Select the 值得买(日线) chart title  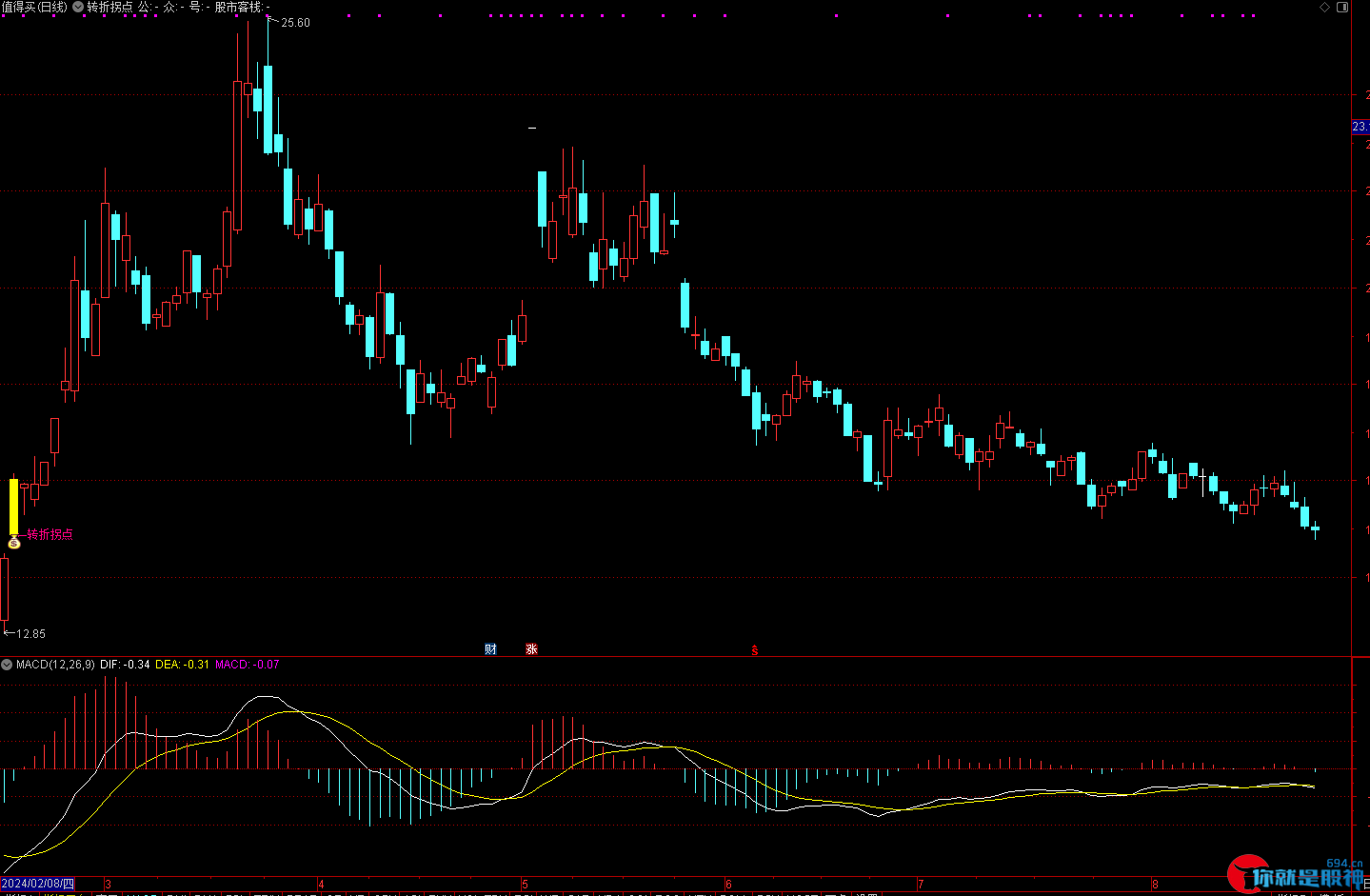tap(35, 7)
